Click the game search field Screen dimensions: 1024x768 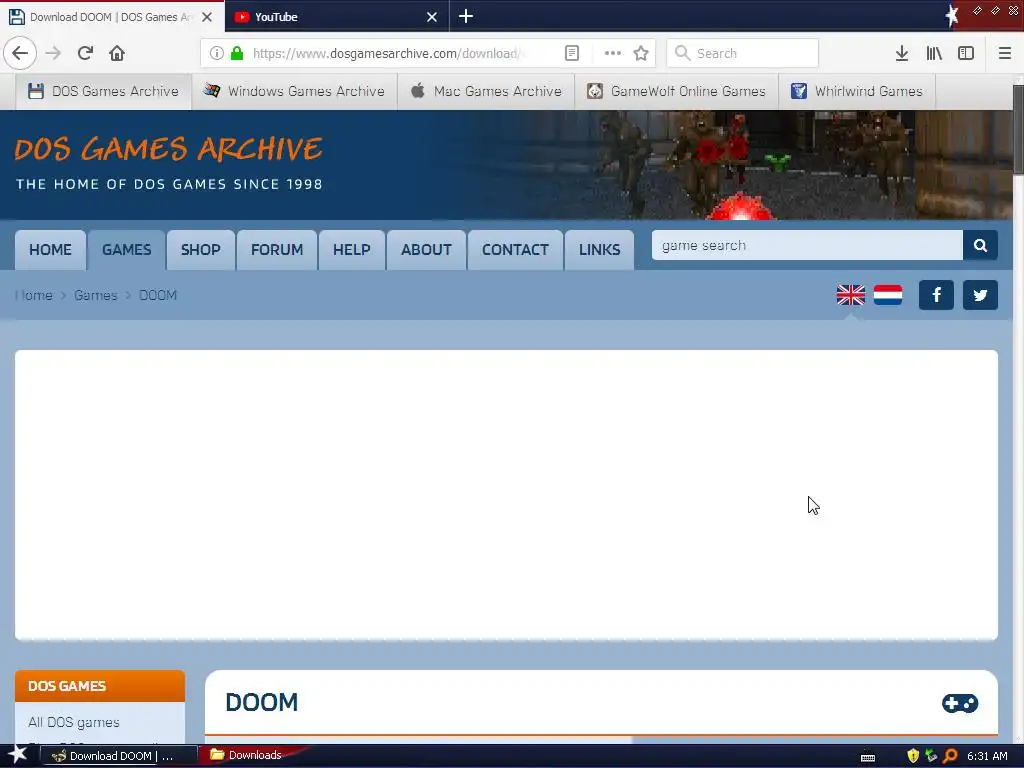click(x=807, y=245)
